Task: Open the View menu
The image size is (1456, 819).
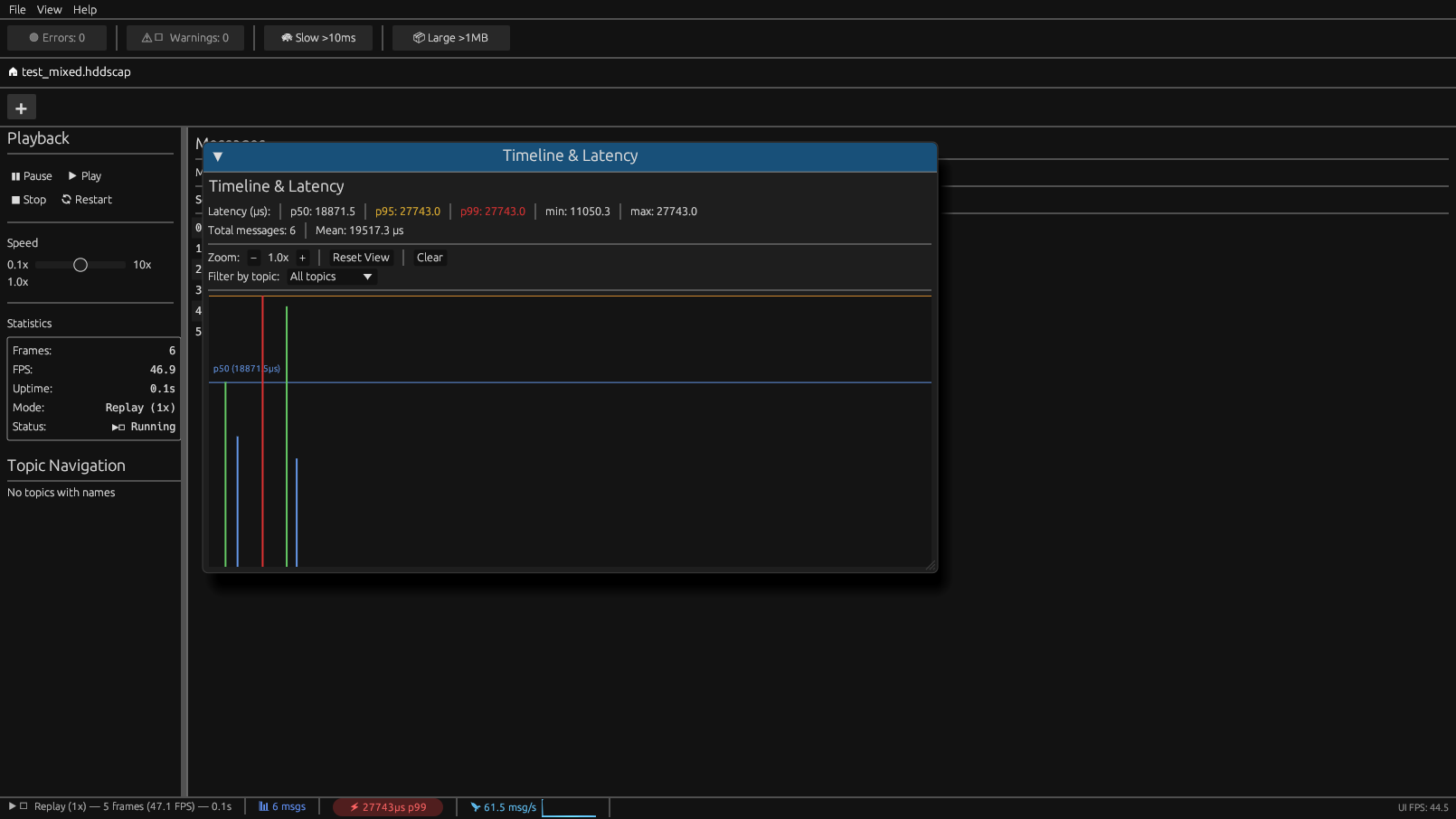Action: tap(50, 9)
